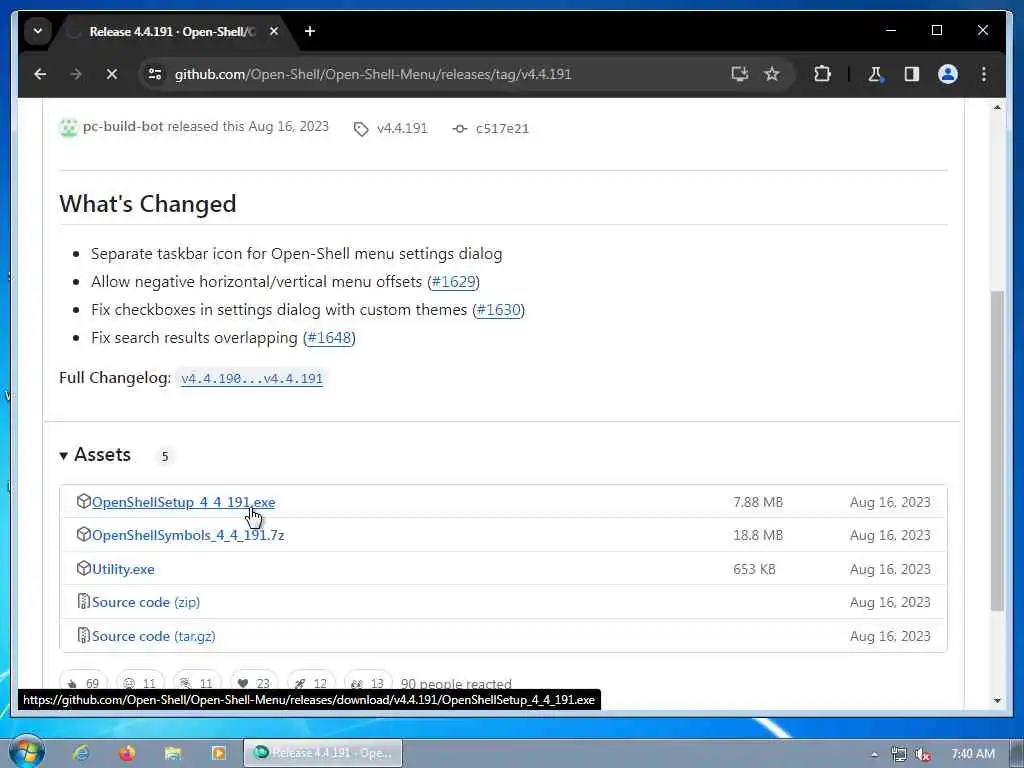Download Source code (tar.gz)
Image resolution: width=1024 pixels, height=768 pixels.
[x=153, y=636]
